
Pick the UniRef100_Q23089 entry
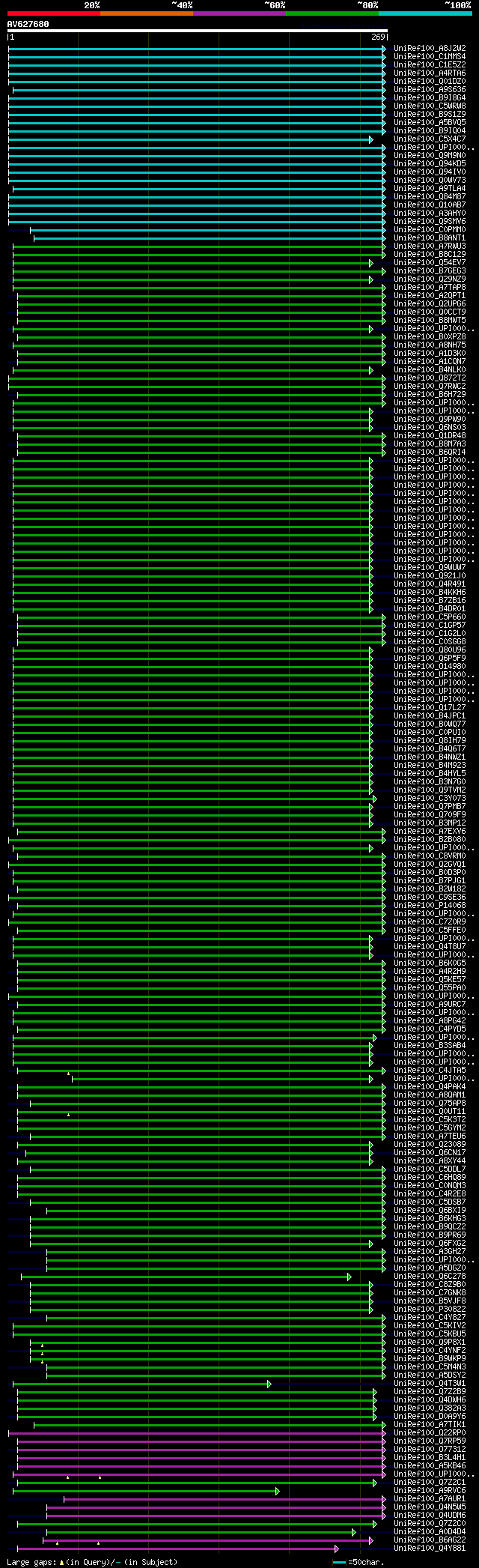(430, 1145)
